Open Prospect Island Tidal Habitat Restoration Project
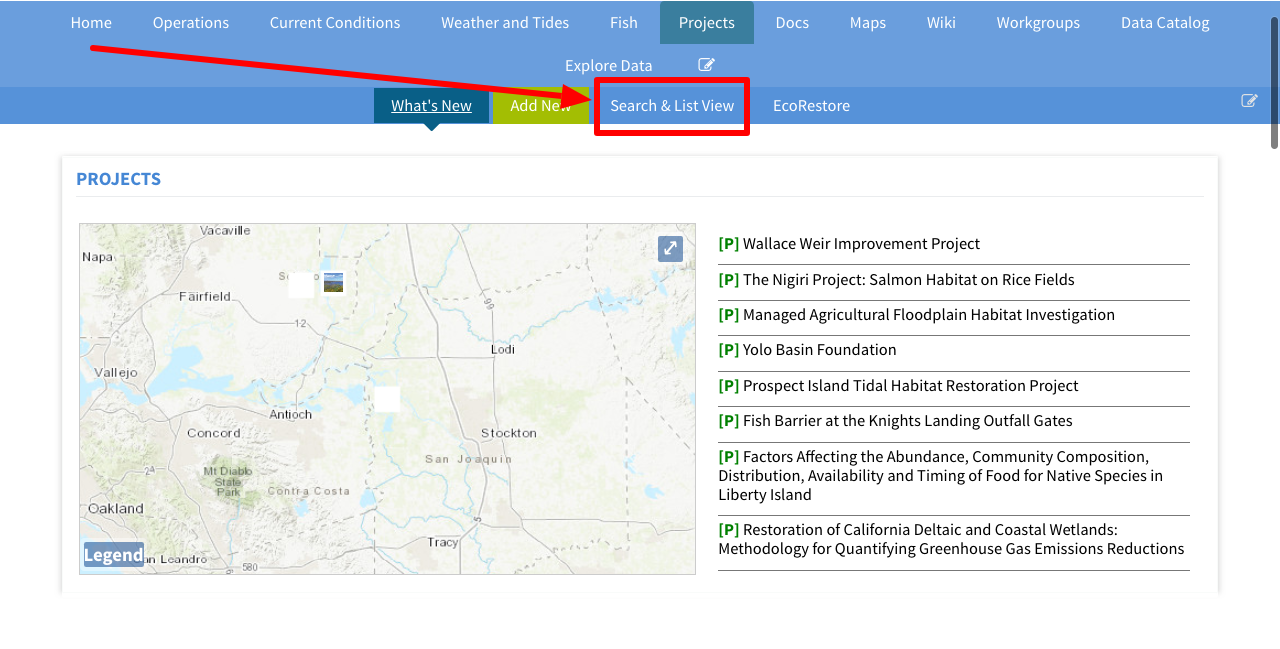 [910, 386]
